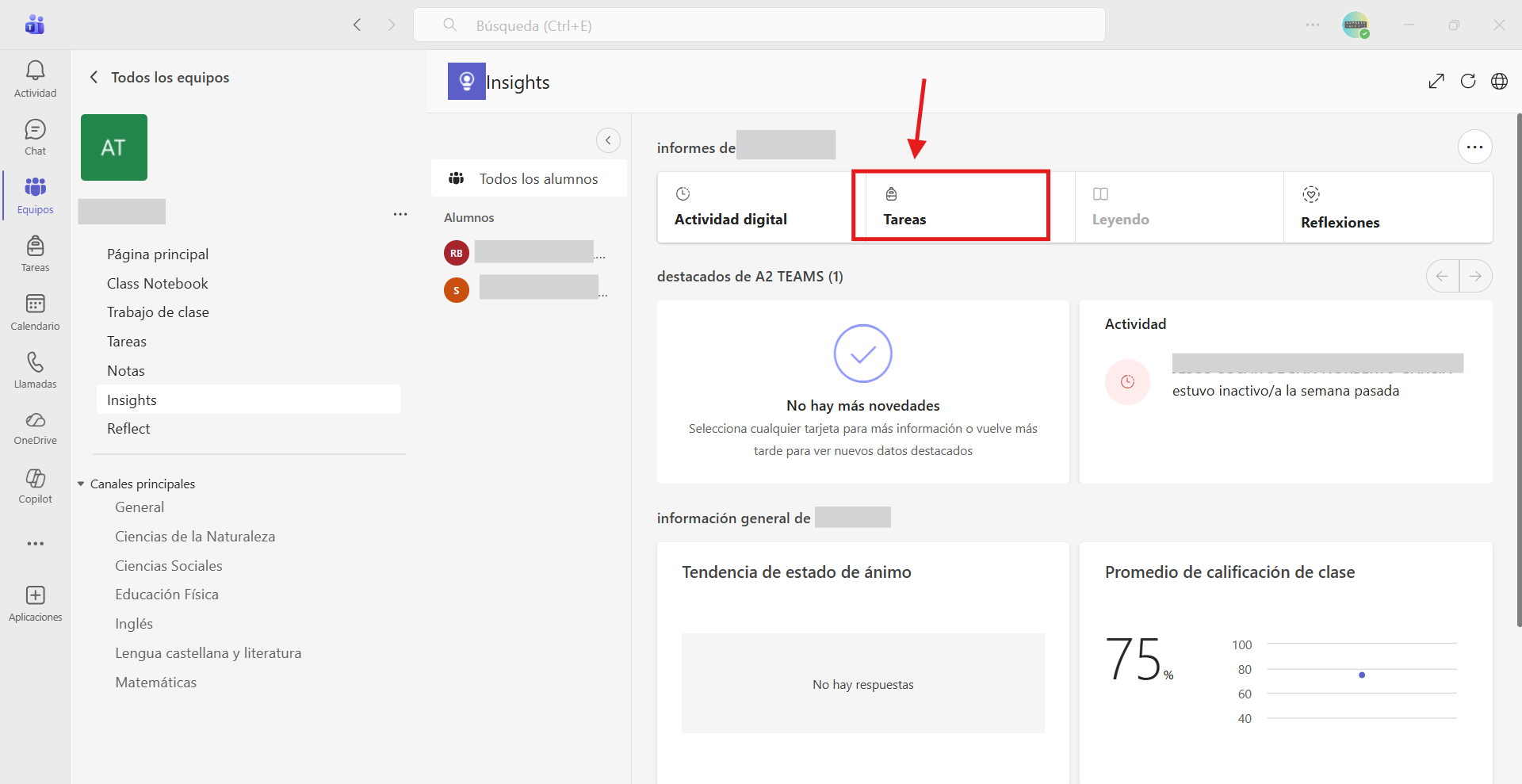This screenshot has height=784, width=1522.
Task: Open the Inglés channel
Action: coord(134,624)
